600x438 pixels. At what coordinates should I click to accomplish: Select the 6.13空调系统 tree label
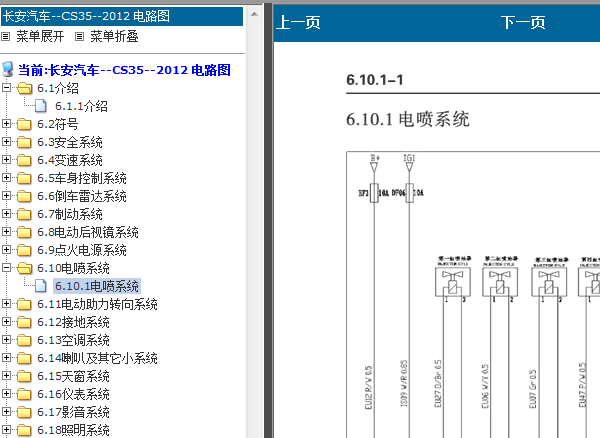click(73, 340)
